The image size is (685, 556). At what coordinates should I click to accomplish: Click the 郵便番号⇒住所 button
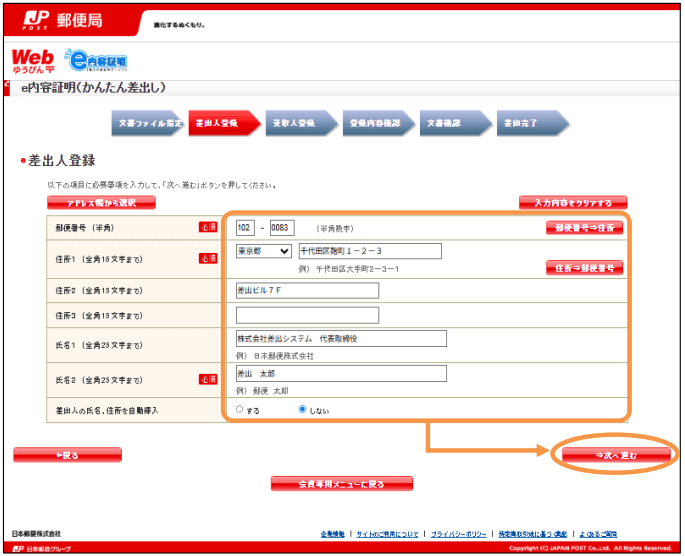point(585,228)
